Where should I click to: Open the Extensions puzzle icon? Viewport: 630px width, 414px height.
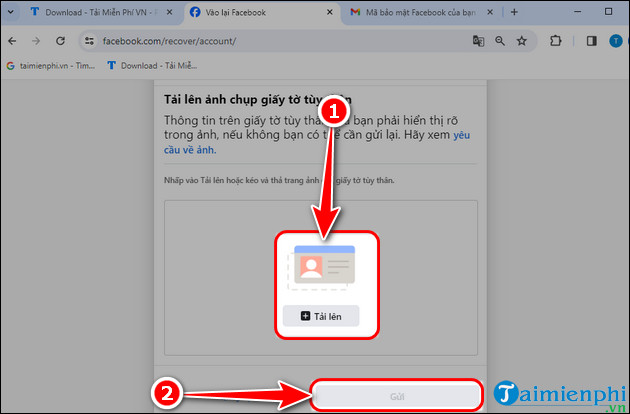coord(555,41)
